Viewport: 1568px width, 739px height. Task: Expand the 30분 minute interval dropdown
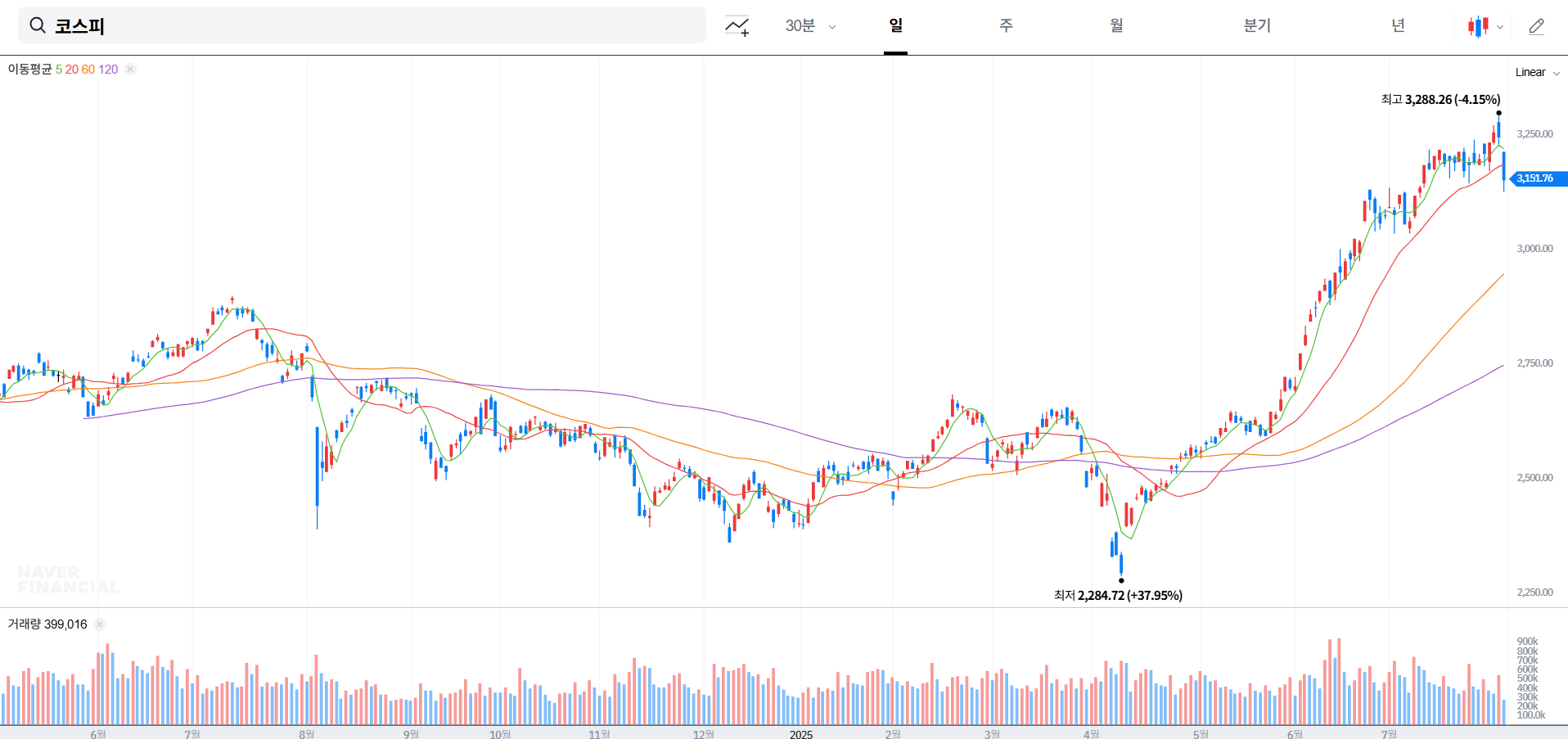[810, 26]
